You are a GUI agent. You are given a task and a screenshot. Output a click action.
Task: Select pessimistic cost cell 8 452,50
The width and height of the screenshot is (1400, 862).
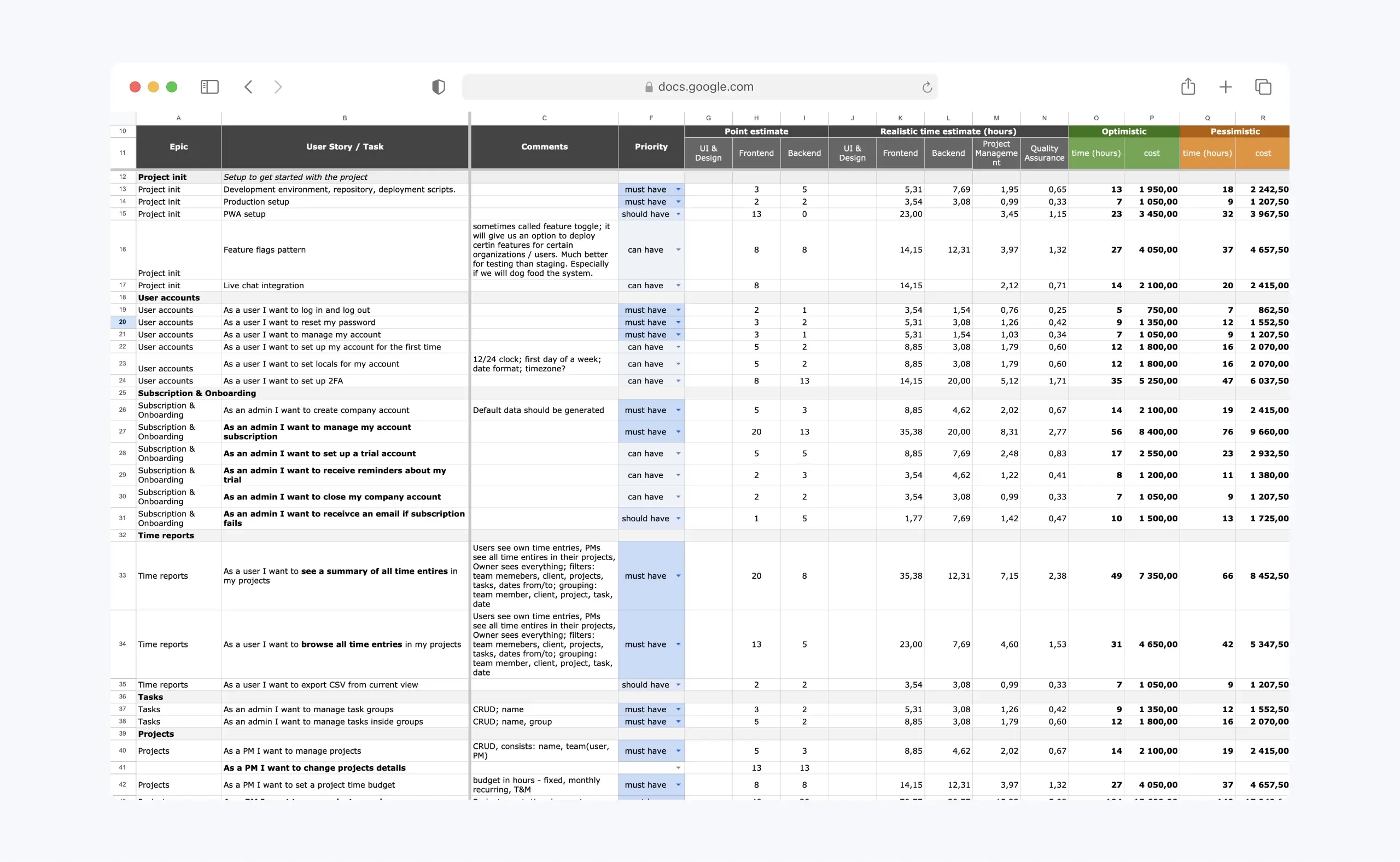click(x=1263, y=575)
